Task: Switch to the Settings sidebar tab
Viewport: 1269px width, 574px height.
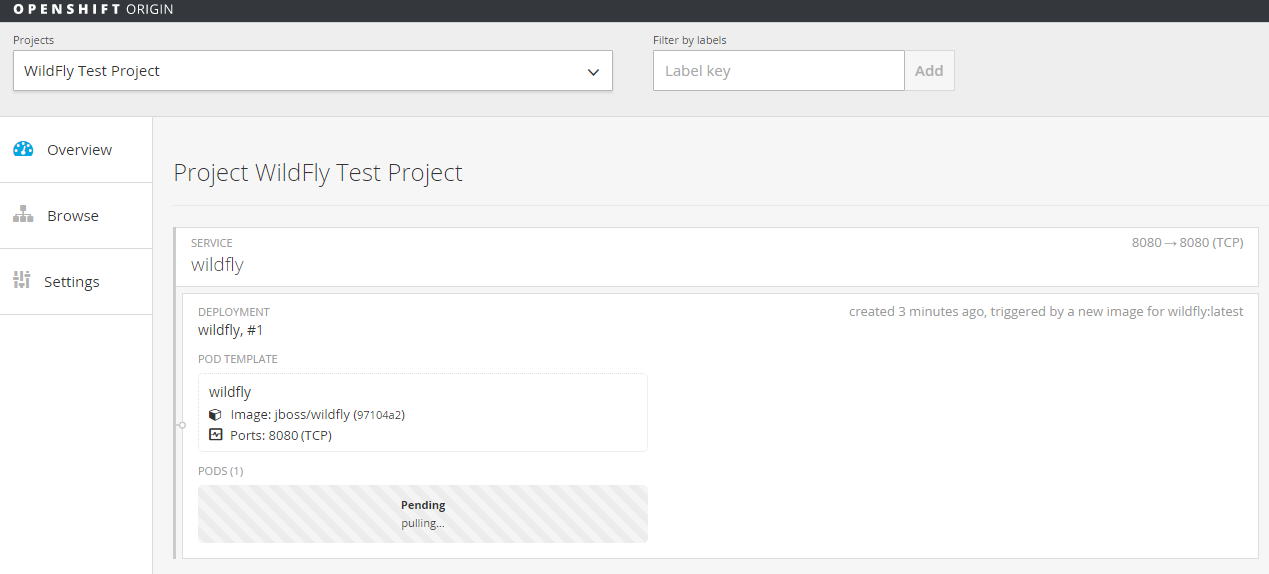Action: 72,282
